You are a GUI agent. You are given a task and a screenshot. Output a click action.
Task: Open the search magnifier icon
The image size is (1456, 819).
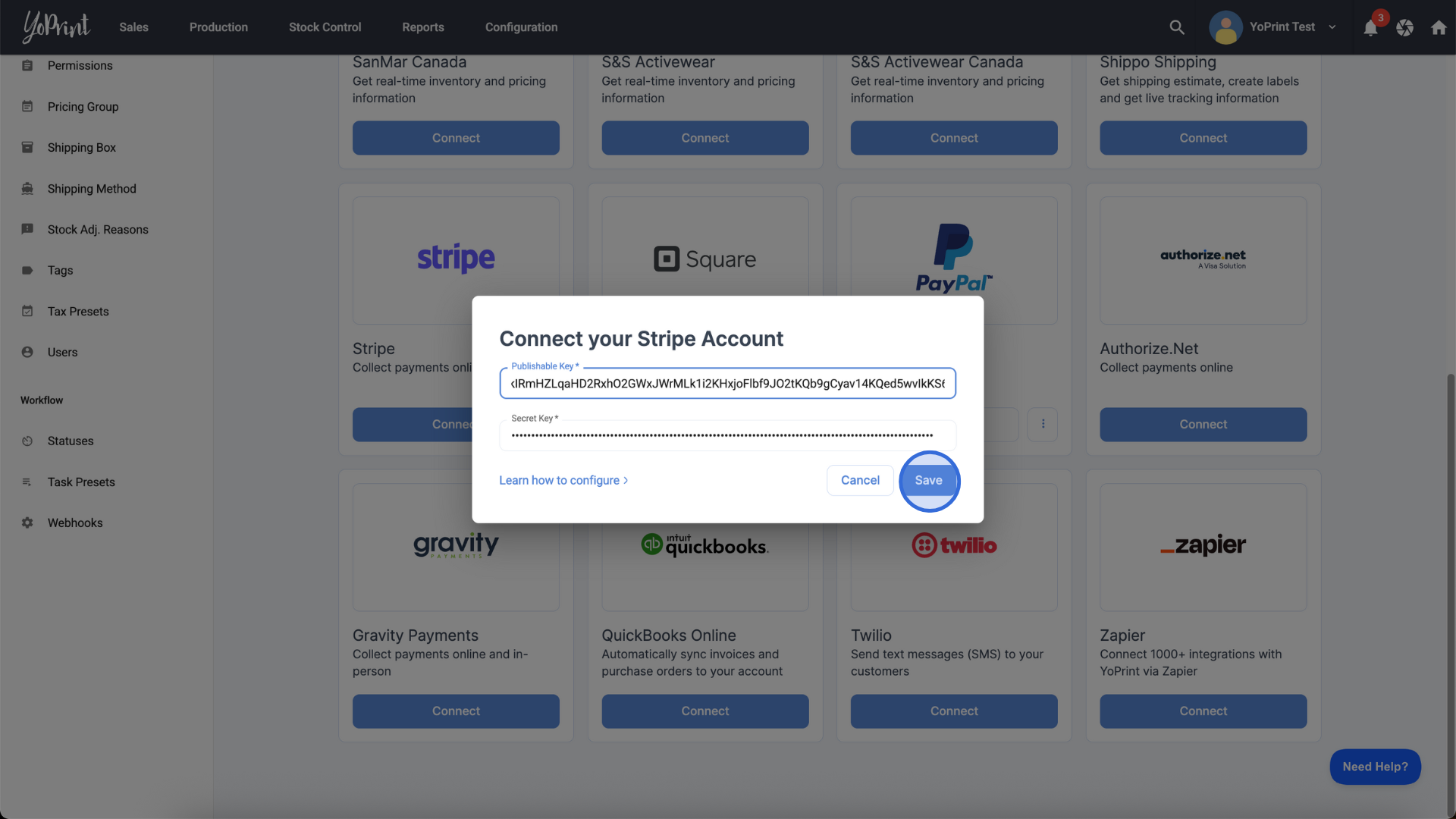[1177, 27]
